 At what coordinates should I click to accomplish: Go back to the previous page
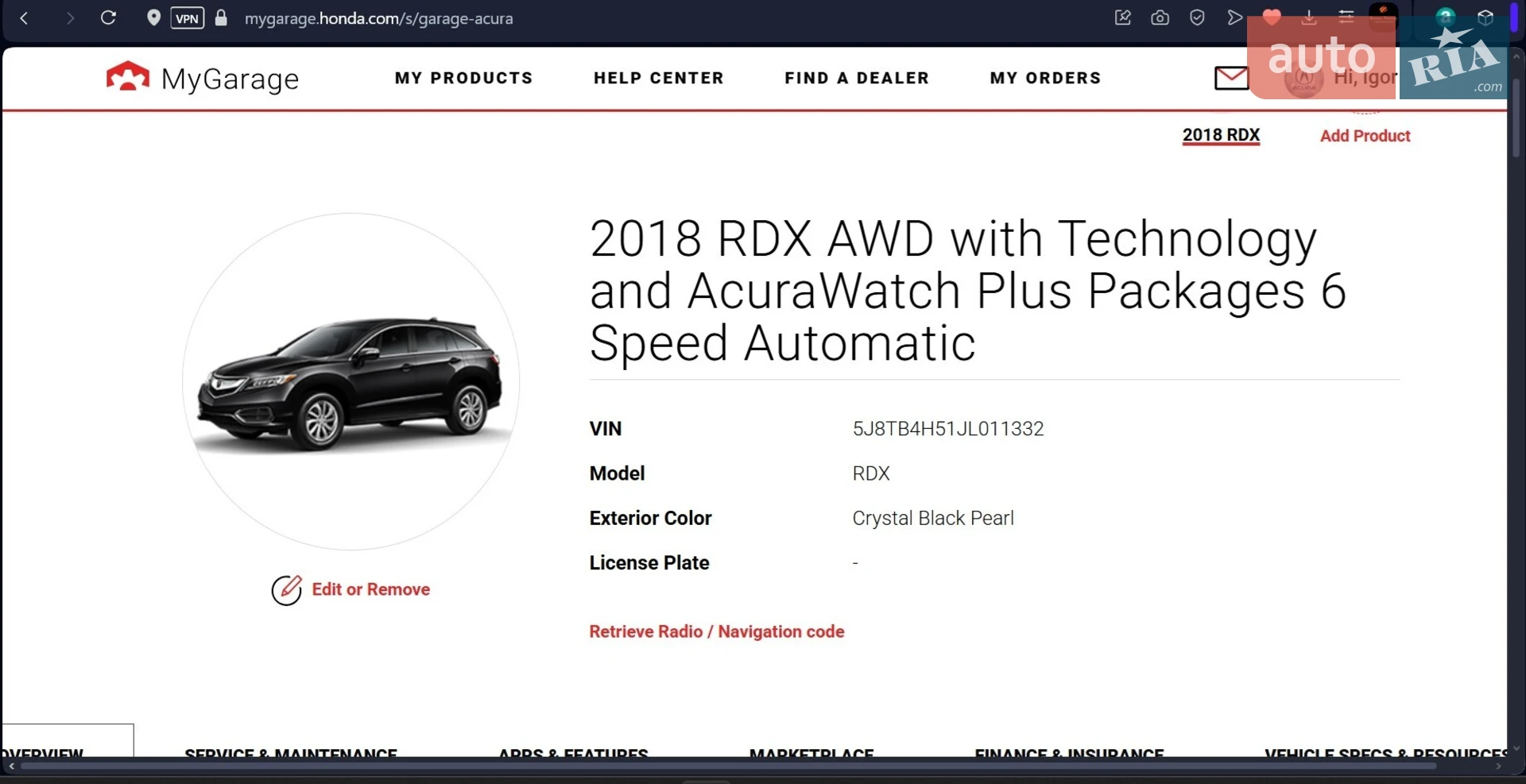click(24, 17)
